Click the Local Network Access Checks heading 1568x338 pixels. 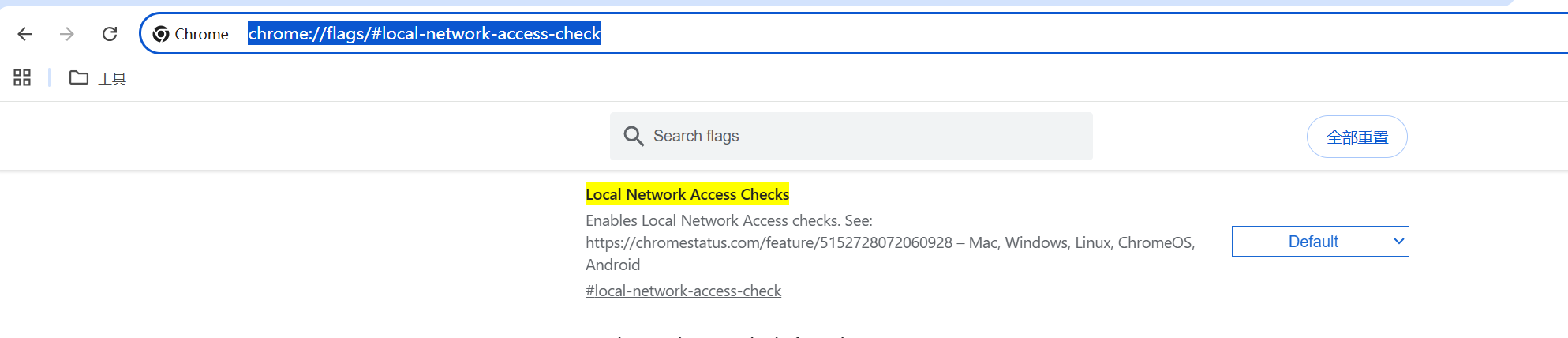(x=687, y=194)
